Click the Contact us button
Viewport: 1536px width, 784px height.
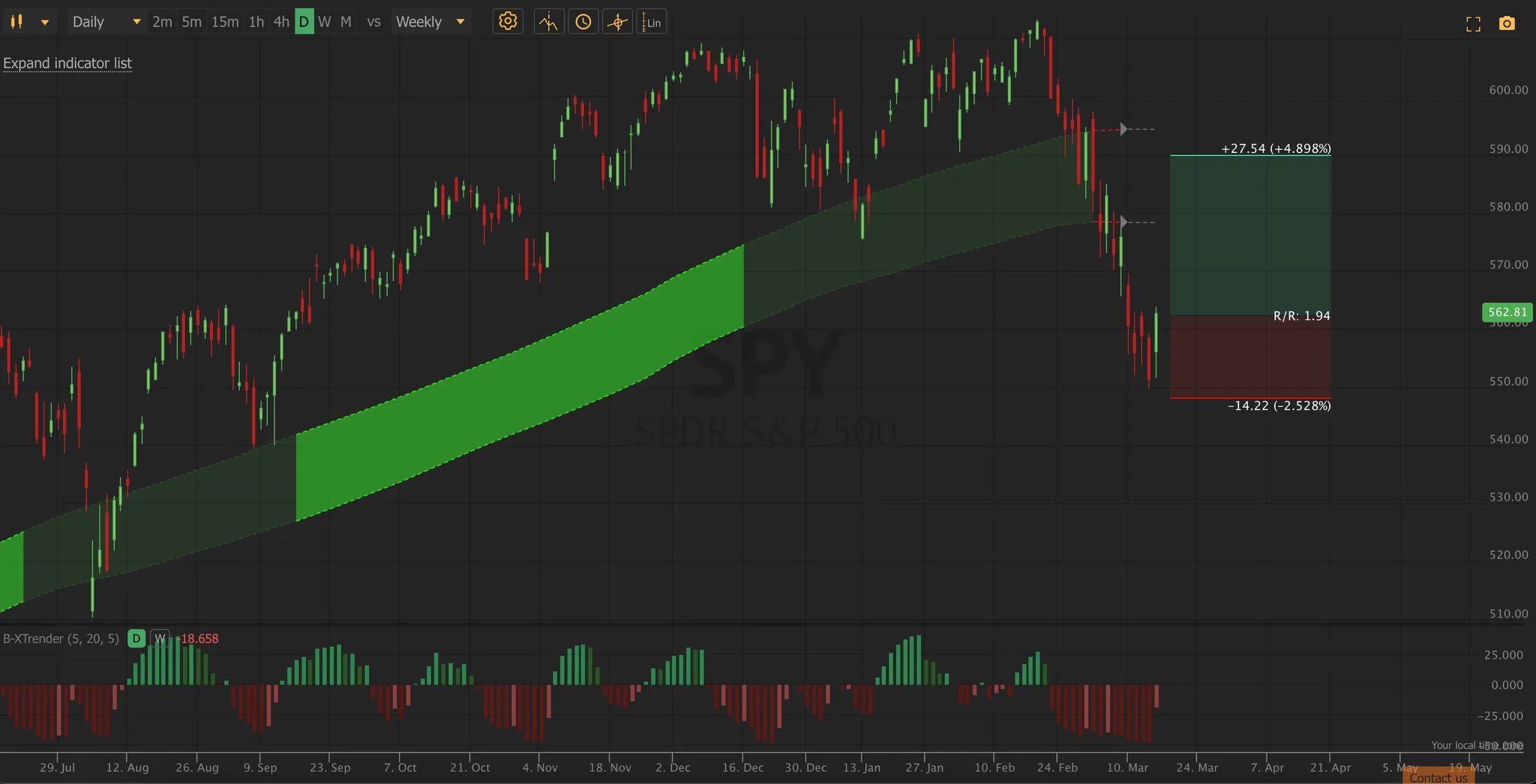pos(1438,777)
